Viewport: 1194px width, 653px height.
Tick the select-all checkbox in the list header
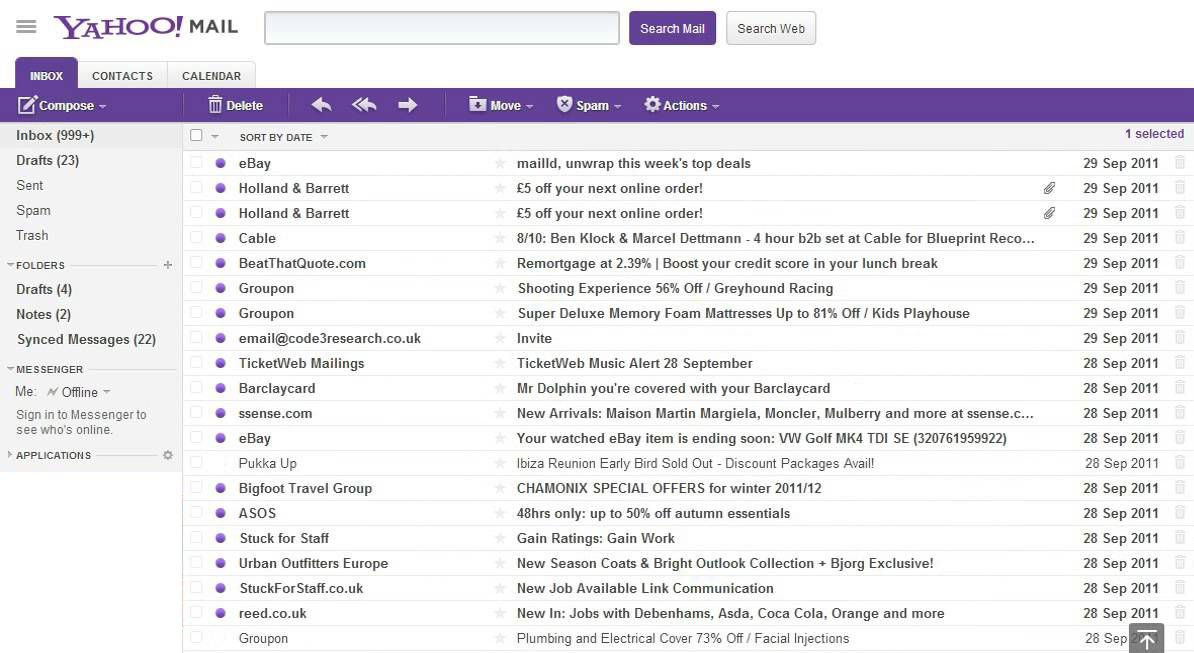coord(196,135)
